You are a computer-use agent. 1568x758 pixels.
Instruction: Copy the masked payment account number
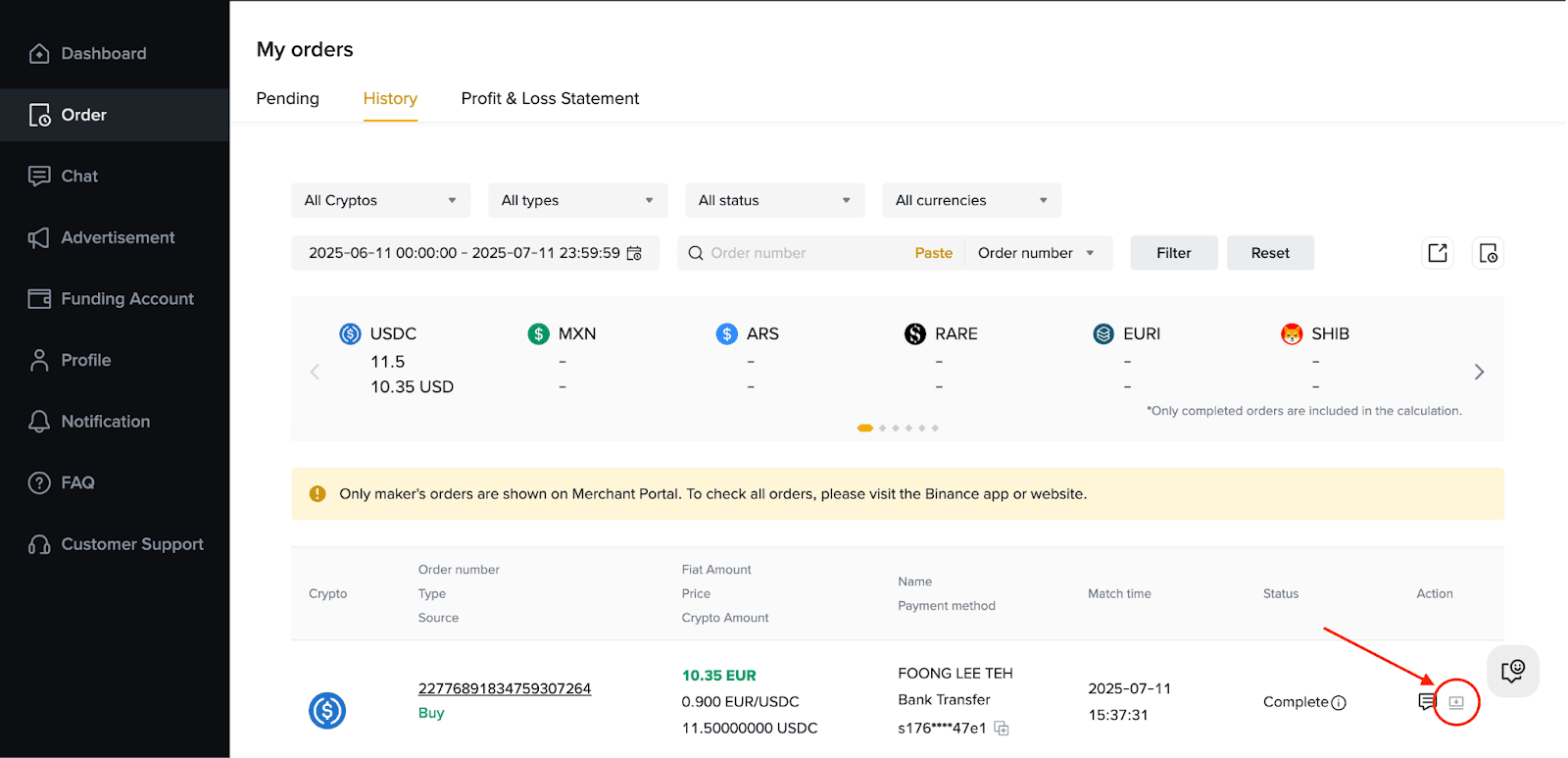point(1002,728)
